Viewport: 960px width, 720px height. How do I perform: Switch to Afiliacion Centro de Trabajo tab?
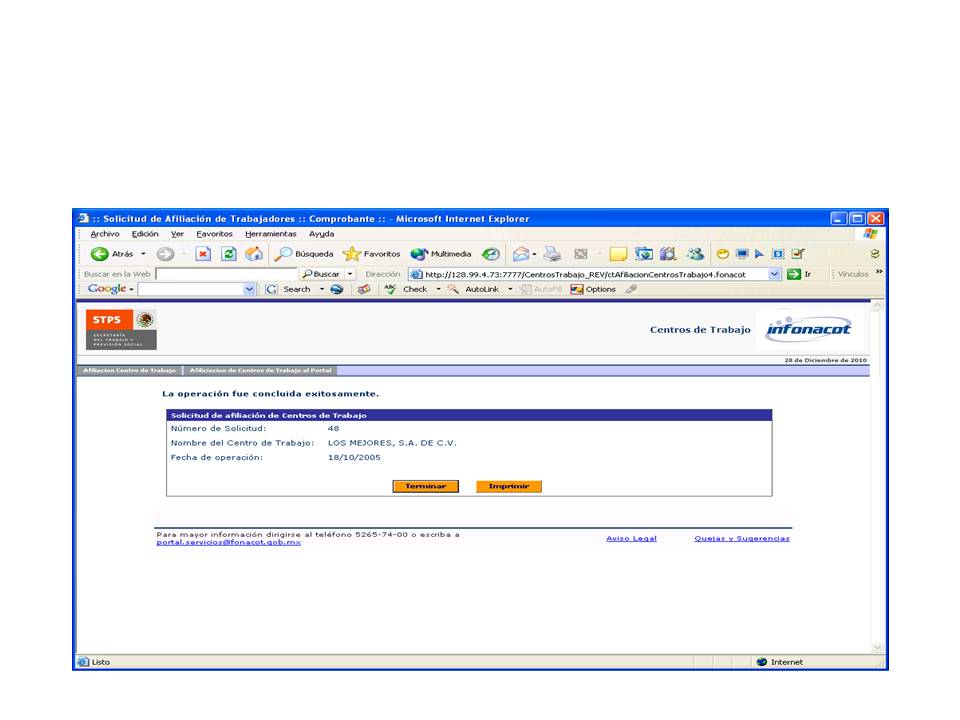point(130,370)
